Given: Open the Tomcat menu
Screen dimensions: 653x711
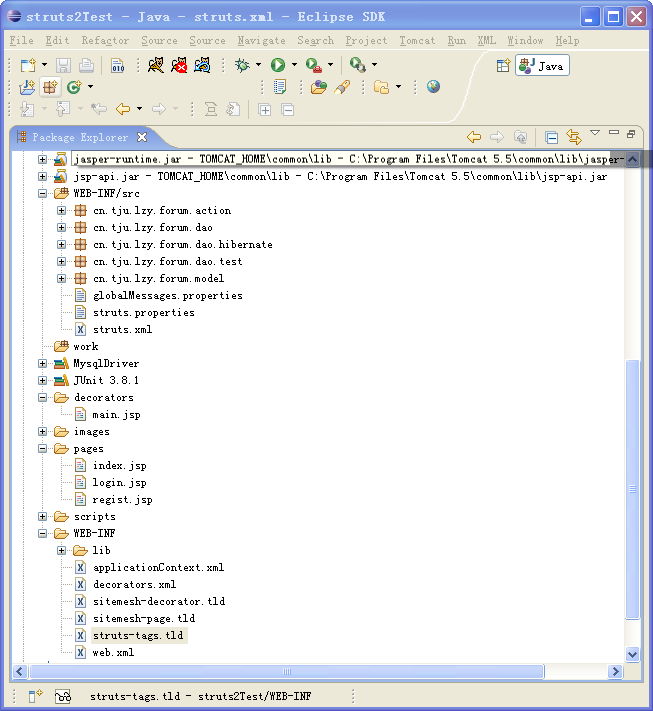Looking at the screenshot, I should [x=417, y=40].
